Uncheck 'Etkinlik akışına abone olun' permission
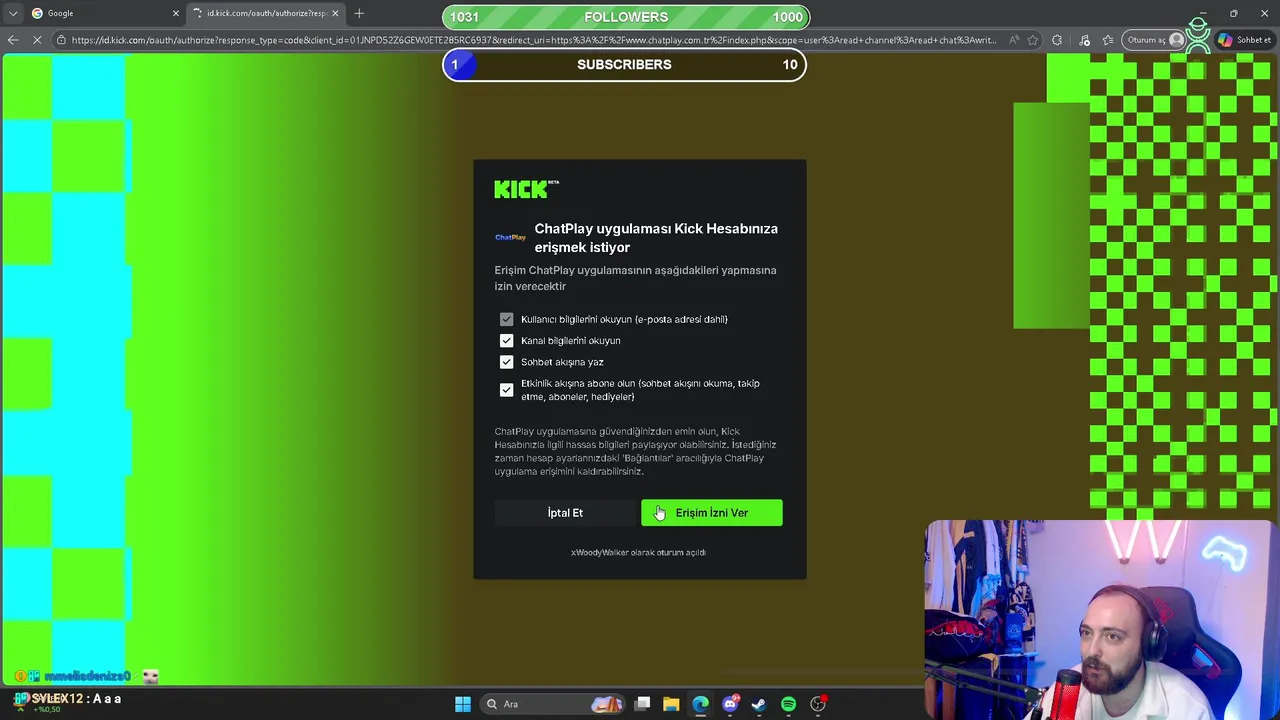 [x=506, y=390]
